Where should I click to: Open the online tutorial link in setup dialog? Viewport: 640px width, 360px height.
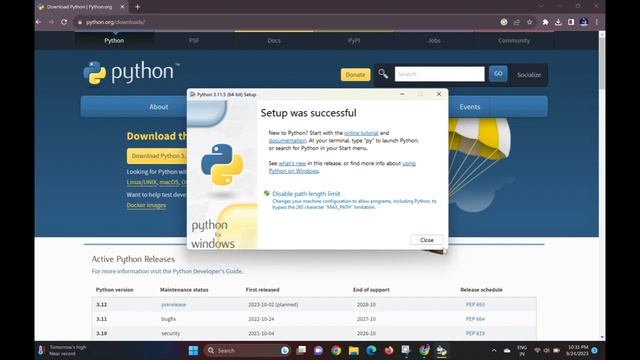point(361,133)
